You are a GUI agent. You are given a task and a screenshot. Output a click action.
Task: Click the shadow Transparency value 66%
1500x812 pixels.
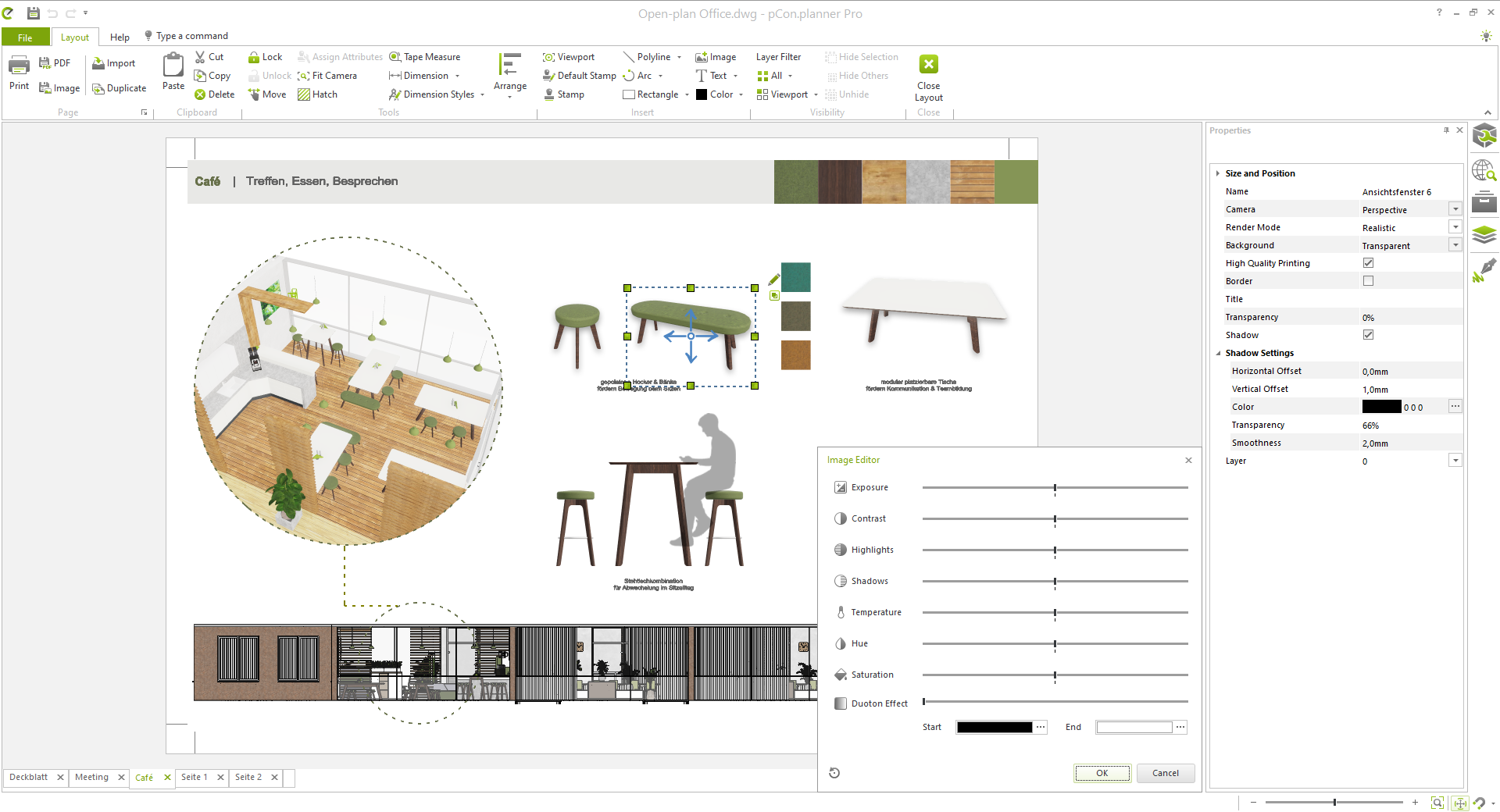click(1370, 426)
